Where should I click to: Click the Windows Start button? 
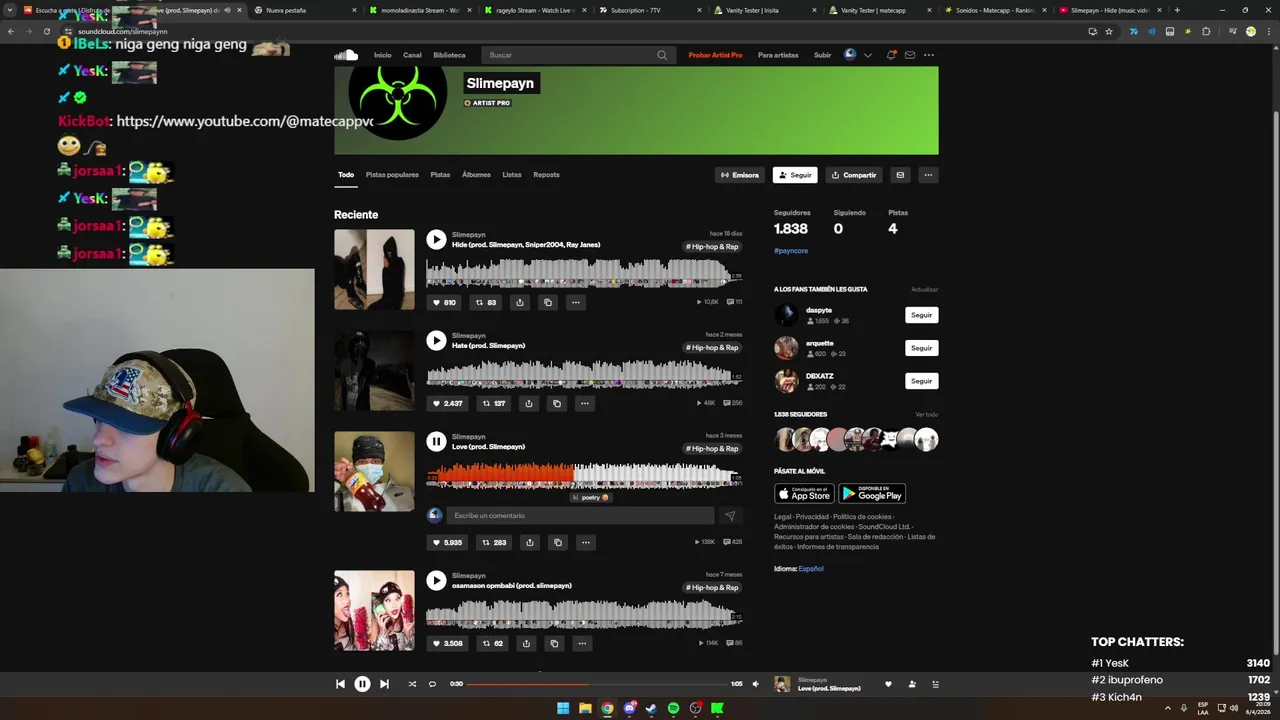pos(563,708)
